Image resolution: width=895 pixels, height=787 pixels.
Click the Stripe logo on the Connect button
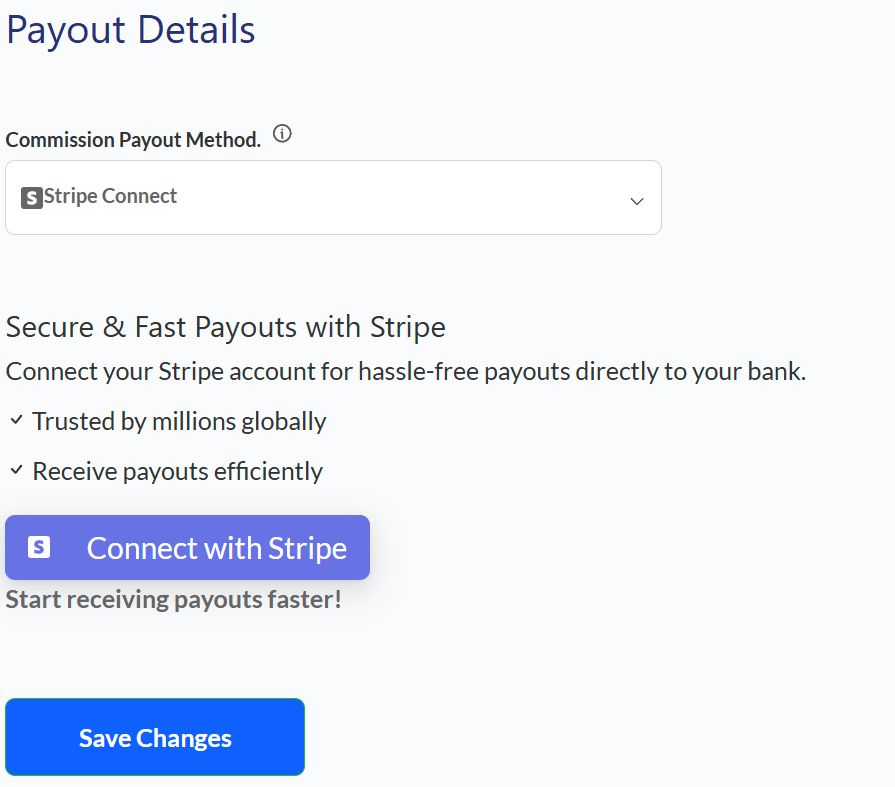coord(39,547)
